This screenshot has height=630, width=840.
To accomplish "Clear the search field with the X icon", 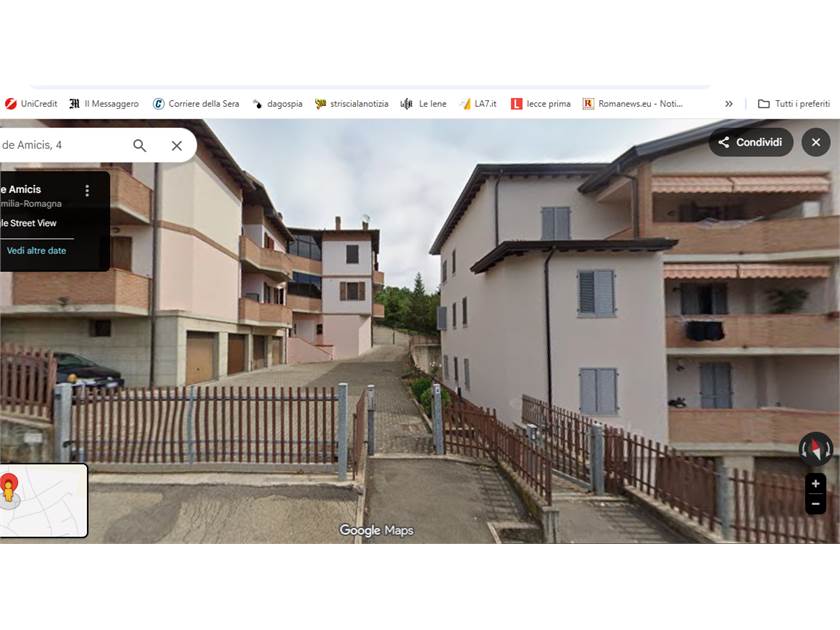I will (x=177, y=145).
